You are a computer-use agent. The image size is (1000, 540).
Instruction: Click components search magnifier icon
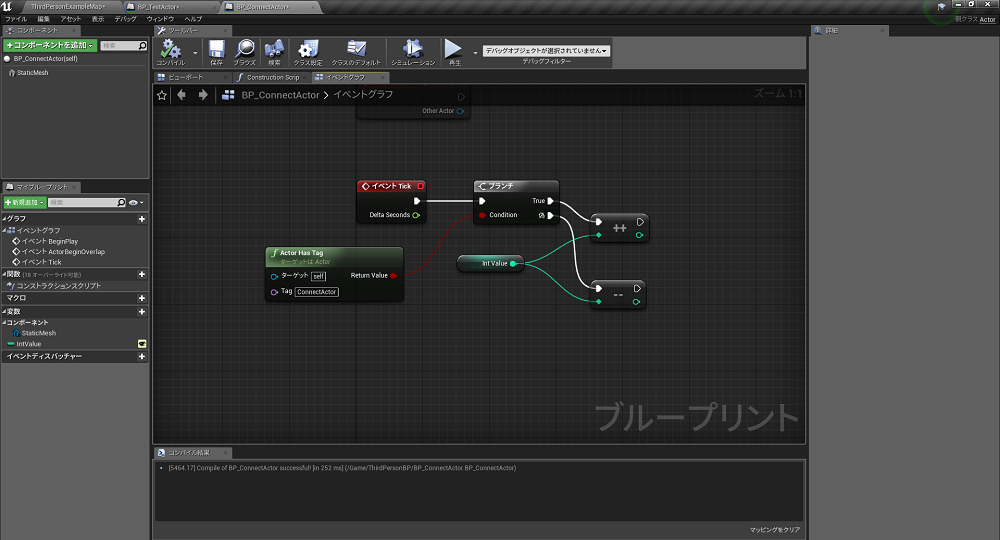point(142,46)
